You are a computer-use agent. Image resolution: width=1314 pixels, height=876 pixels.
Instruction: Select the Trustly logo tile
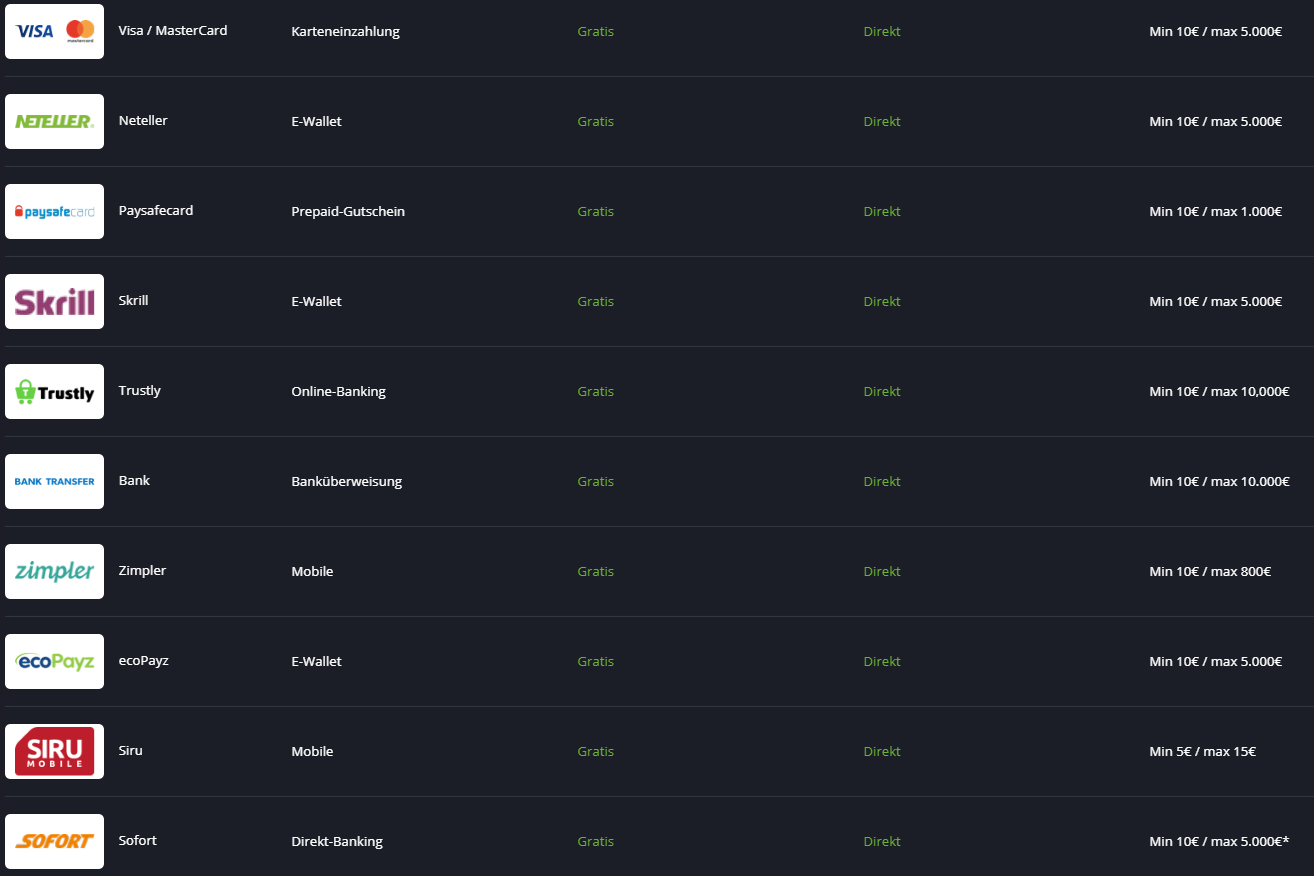[x=54, y=391]
